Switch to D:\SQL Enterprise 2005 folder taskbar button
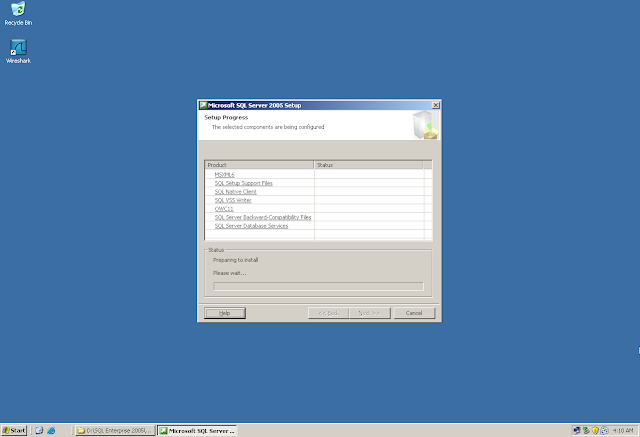This screenshot has height=437, width=640. [x=115, y=430]
